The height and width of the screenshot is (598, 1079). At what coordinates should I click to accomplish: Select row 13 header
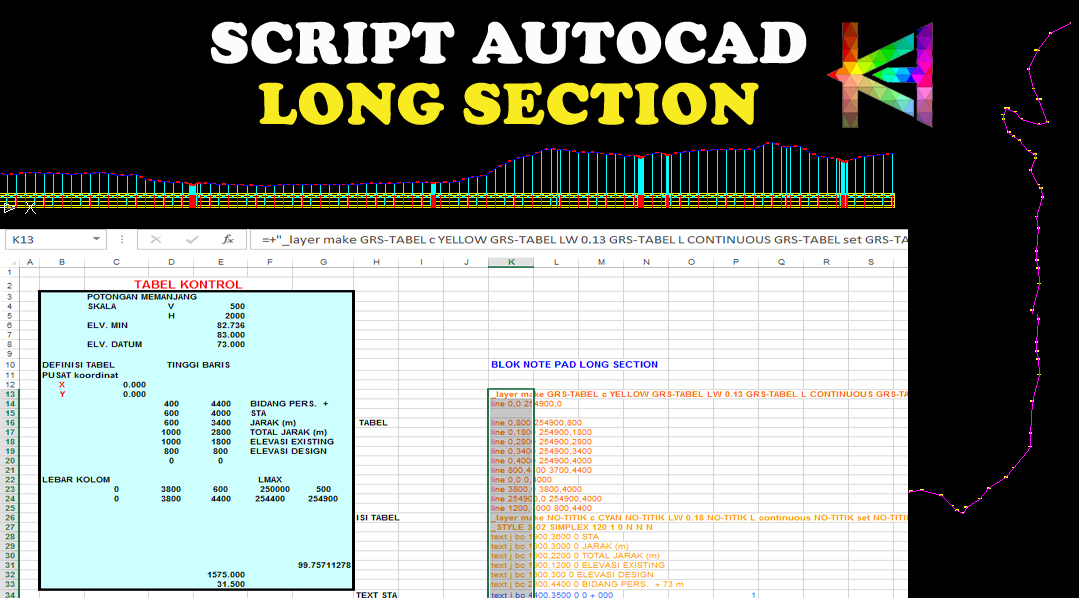coord(9,395)
